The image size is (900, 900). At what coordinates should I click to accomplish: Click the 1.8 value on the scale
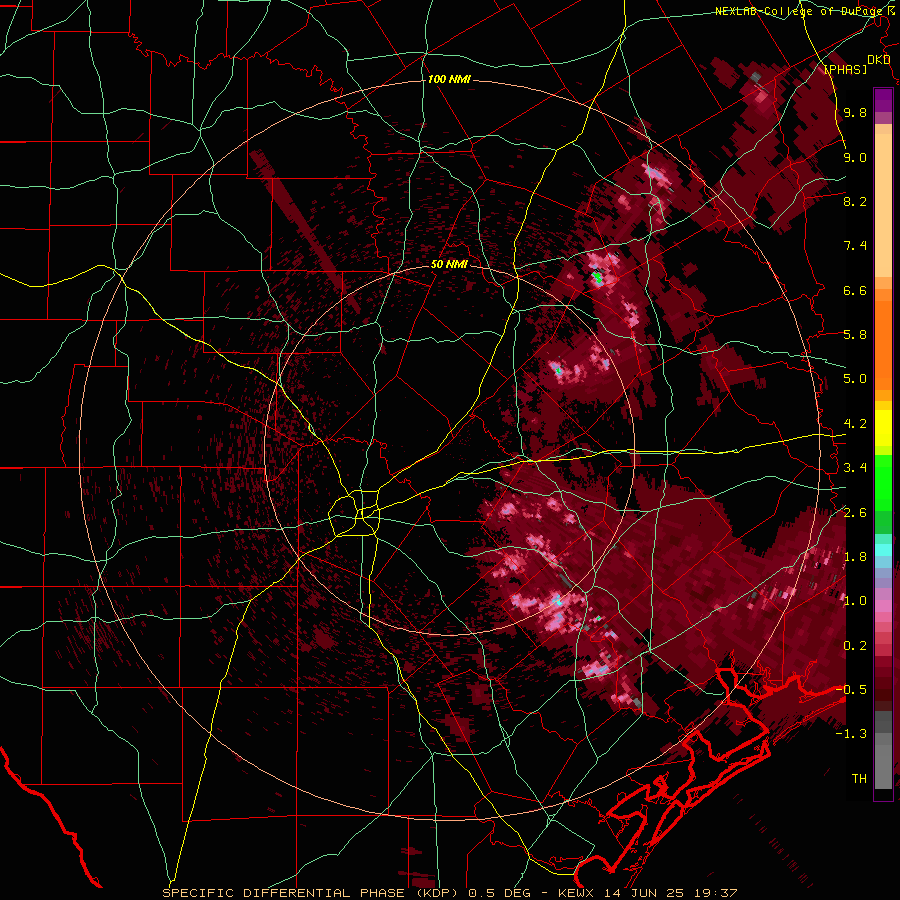click(855, 557)
